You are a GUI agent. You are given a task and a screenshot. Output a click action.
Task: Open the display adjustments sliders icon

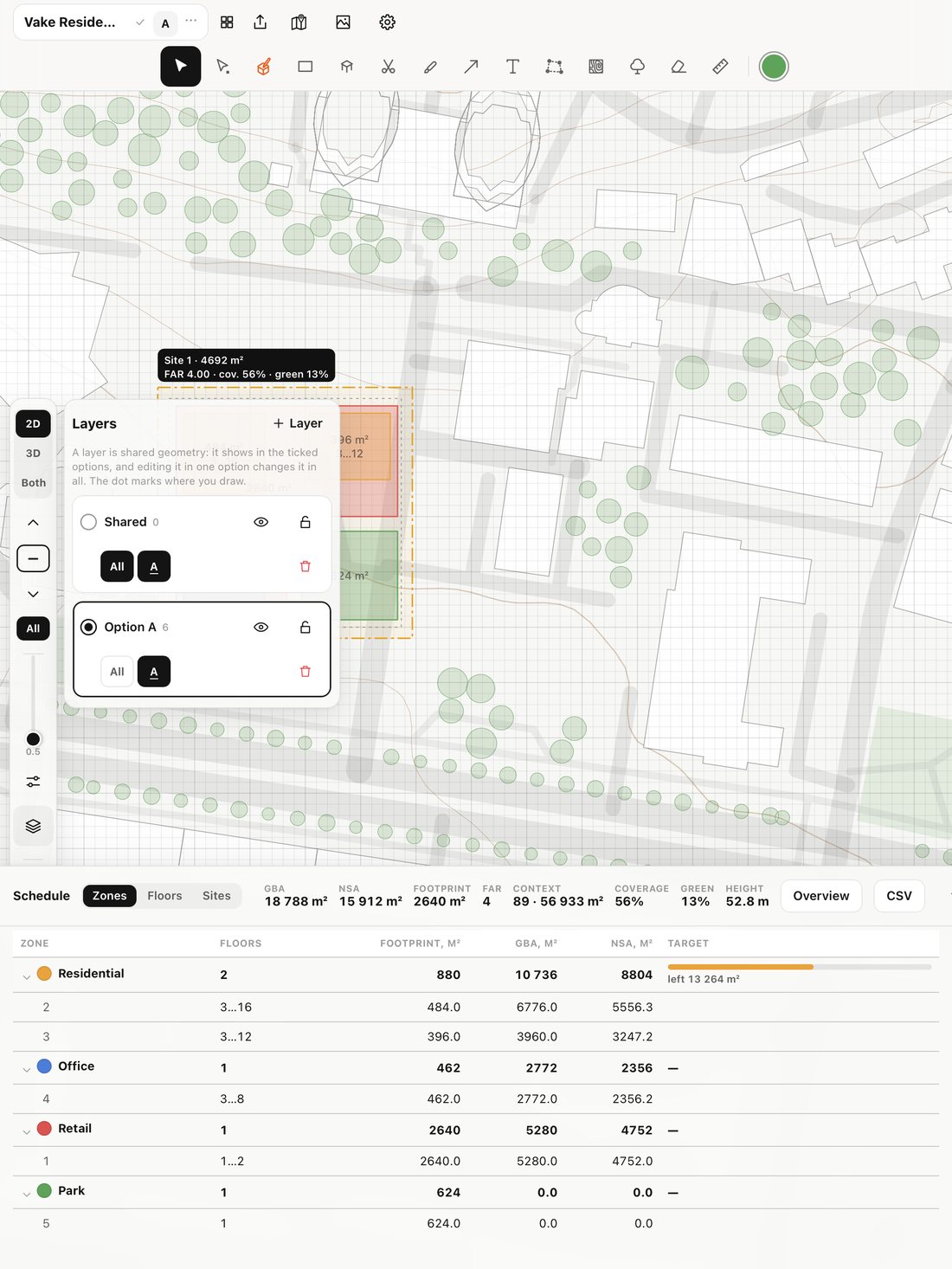point(33,782)
